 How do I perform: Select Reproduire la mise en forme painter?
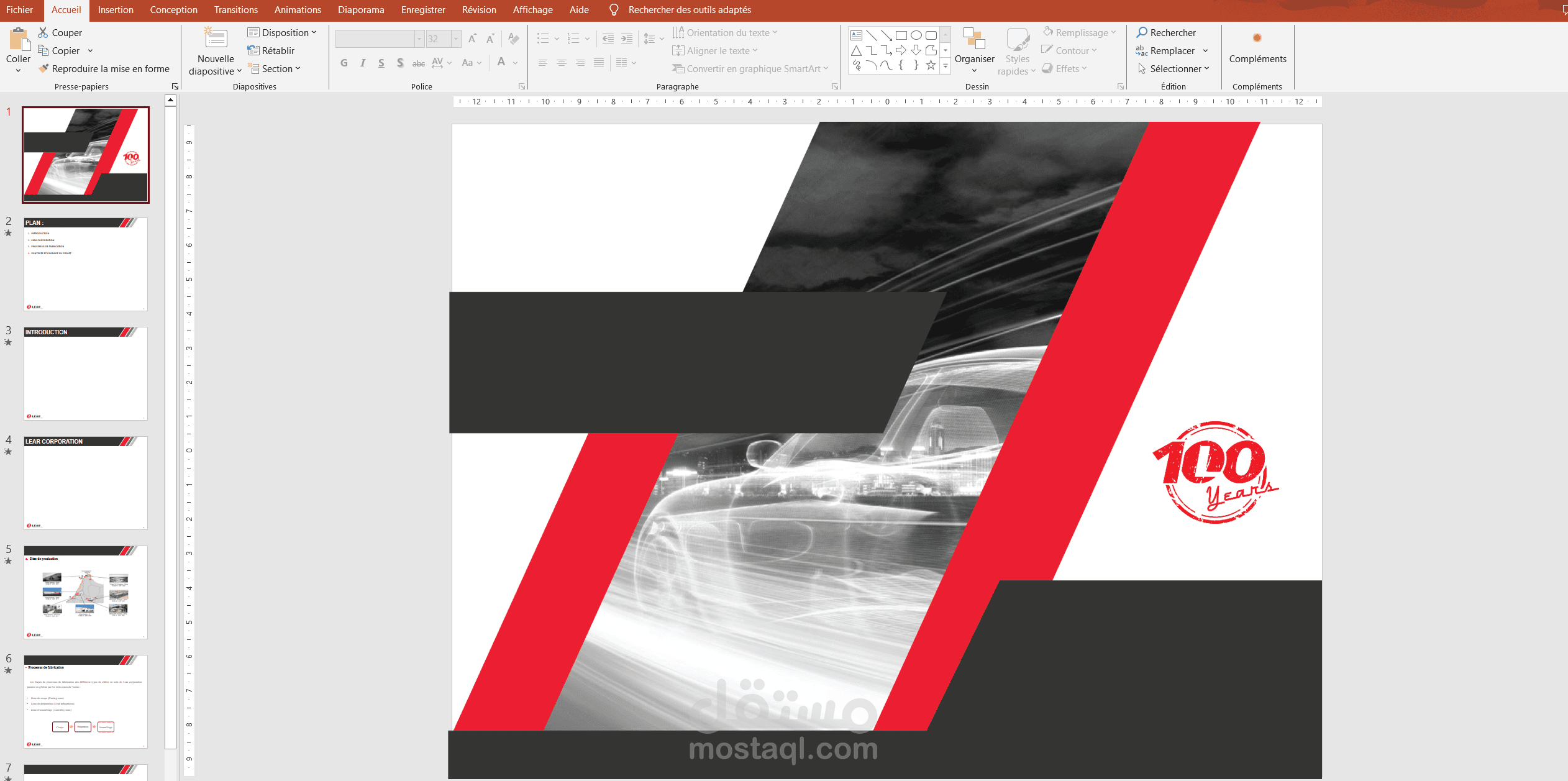104,68
